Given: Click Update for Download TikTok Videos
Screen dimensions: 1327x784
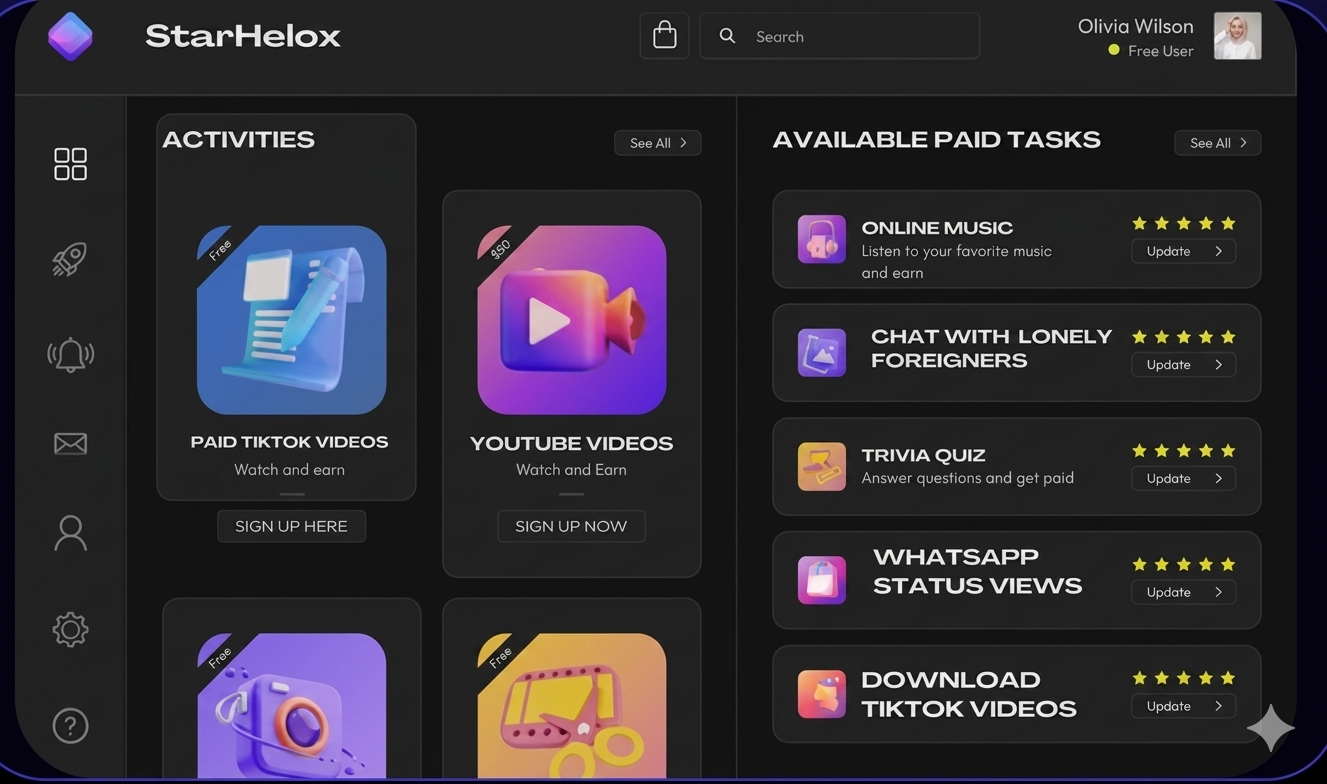Looking at the screenshot, I should (1184, 706).
